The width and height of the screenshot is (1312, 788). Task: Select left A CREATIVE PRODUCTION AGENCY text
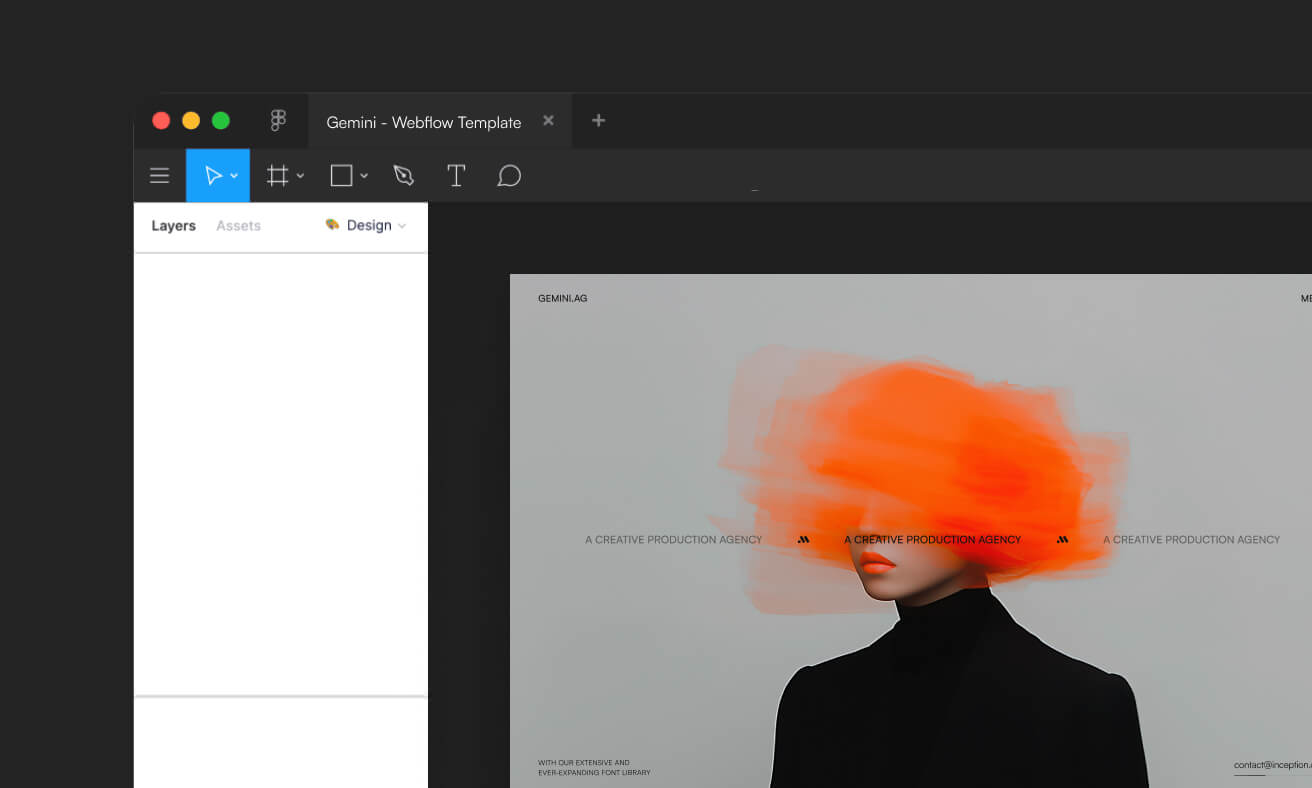tap(673, 540)
